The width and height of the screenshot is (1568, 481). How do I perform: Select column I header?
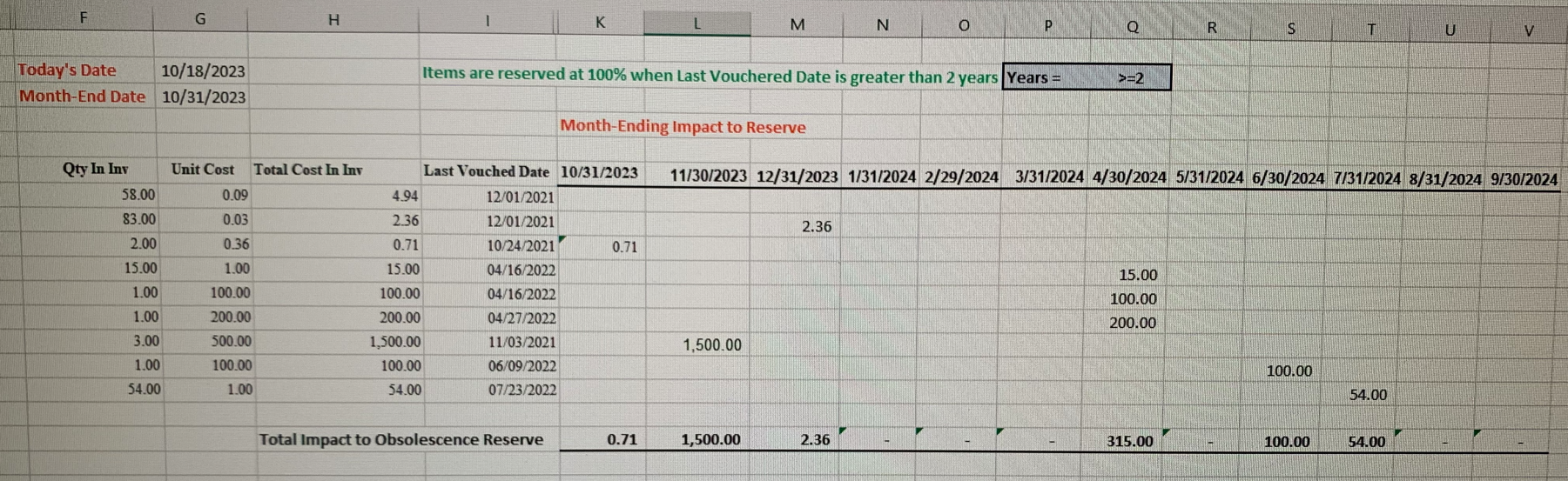[488, 21]
